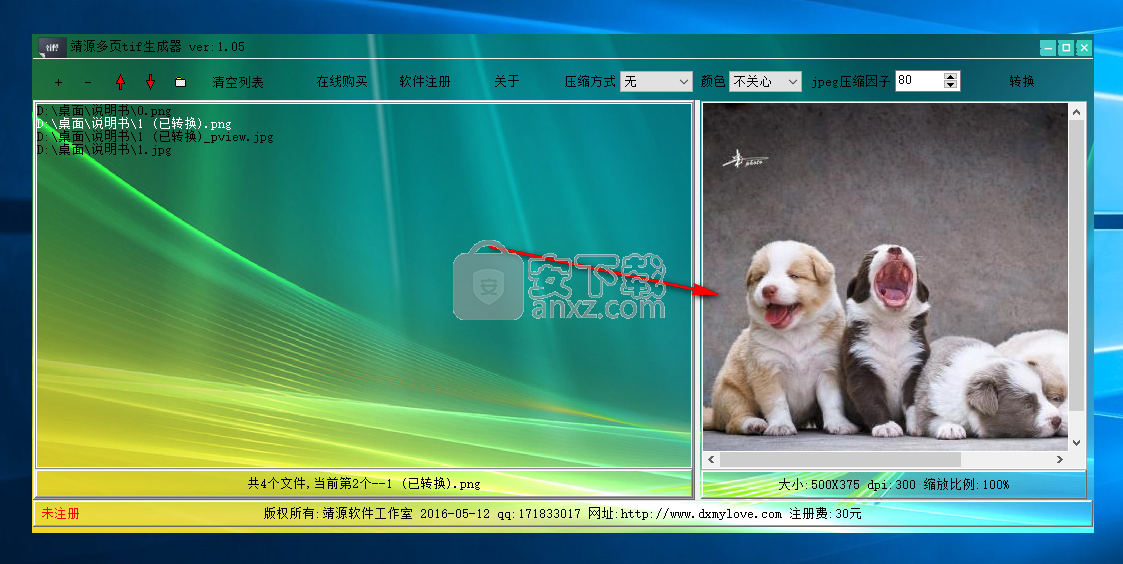Open the 关于 about item
1123x564 pixels.
(x=506, y=82)
